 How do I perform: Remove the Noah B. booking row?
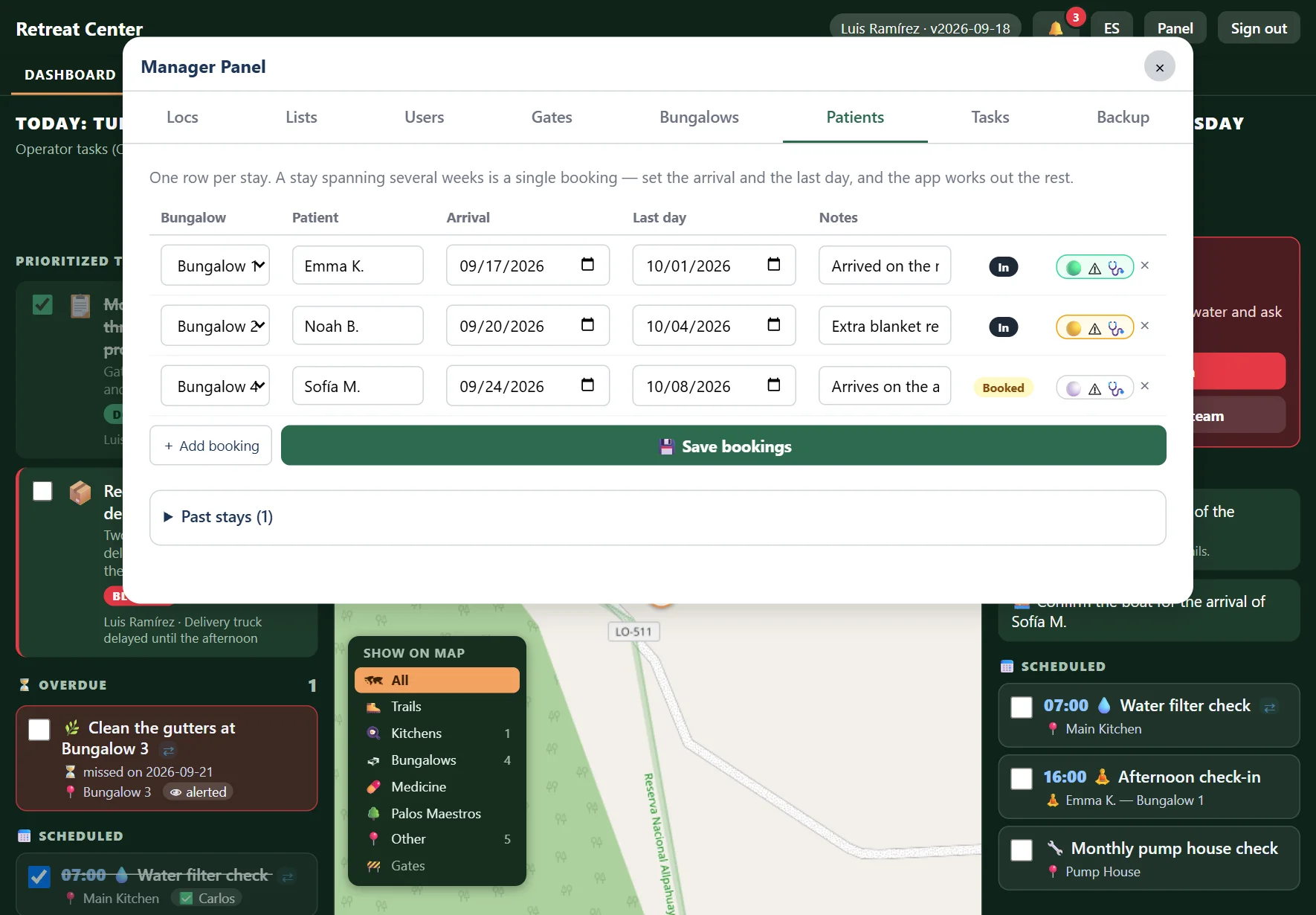click(x=1145, y=326)
